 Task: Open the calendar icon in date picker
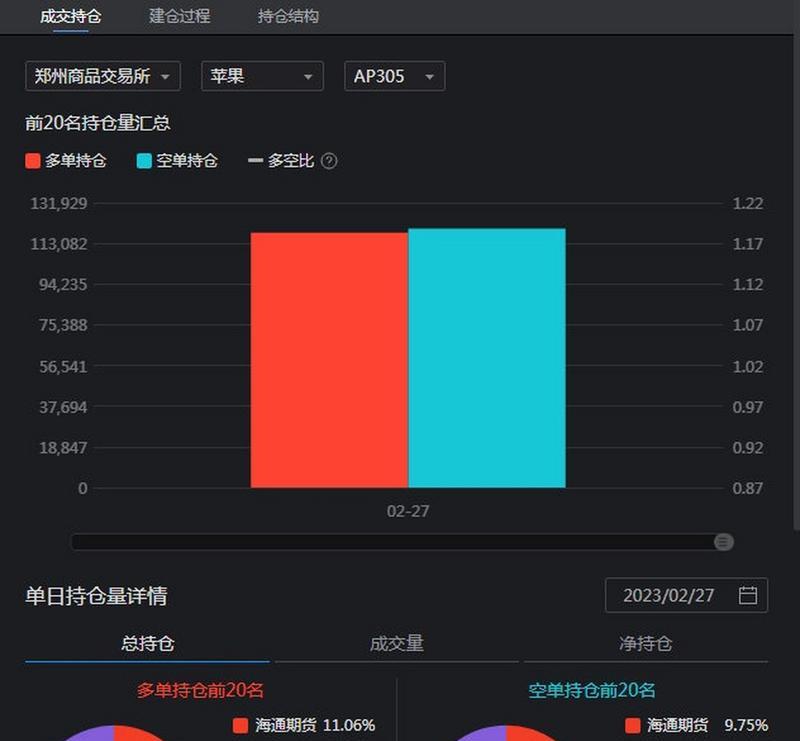[x=748, y=595]
